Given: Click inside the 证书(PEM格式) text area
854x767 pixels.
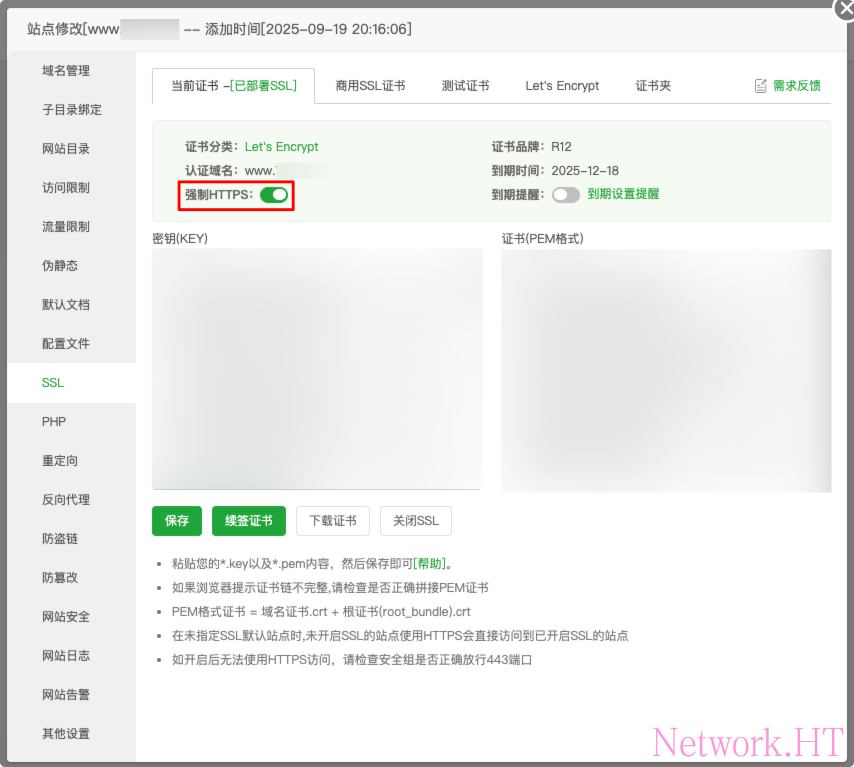Looking at the screenshot, I should pos(666,370).
